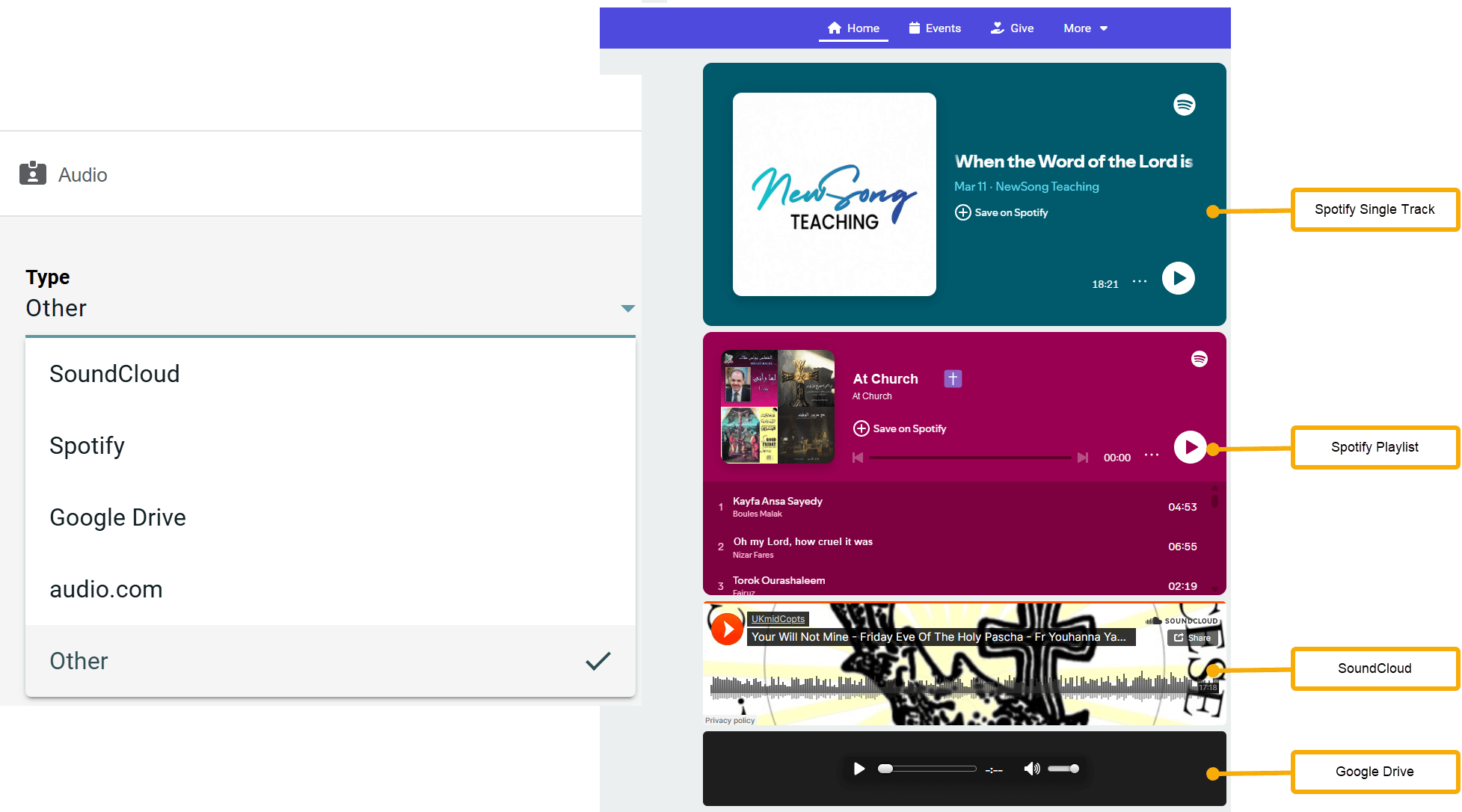This screenshot has height=812, width=1462.
Task: Open SoundCloud Privacy policy link
Action: click(730, 721)
